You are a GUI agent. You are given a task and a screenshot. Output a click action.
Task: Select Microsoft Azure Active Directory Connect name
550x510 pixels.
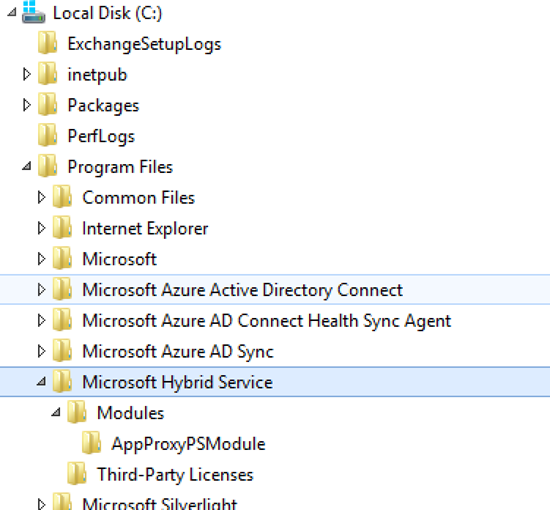(242, 291)
